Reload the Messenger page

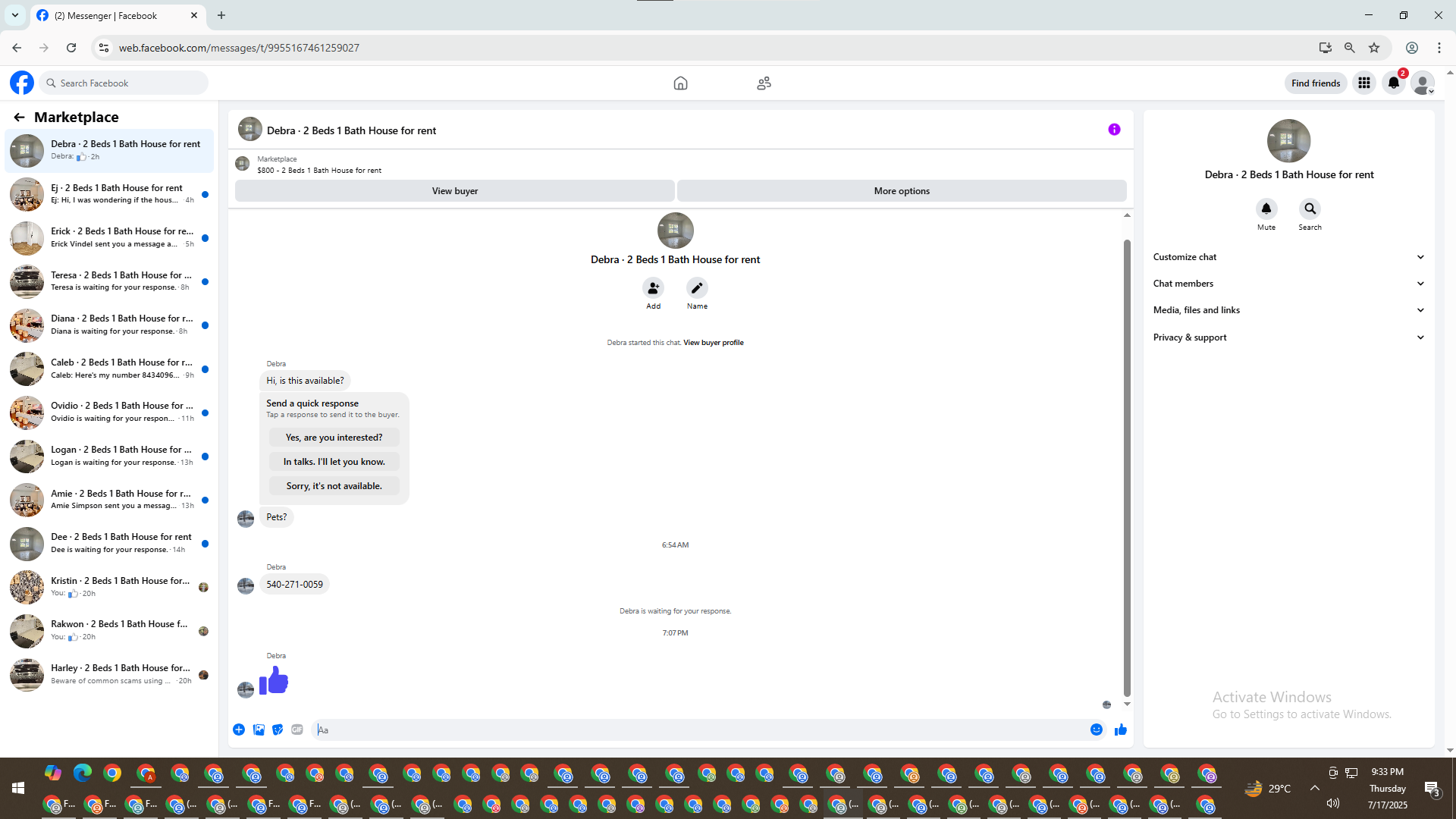pos(71,48)
